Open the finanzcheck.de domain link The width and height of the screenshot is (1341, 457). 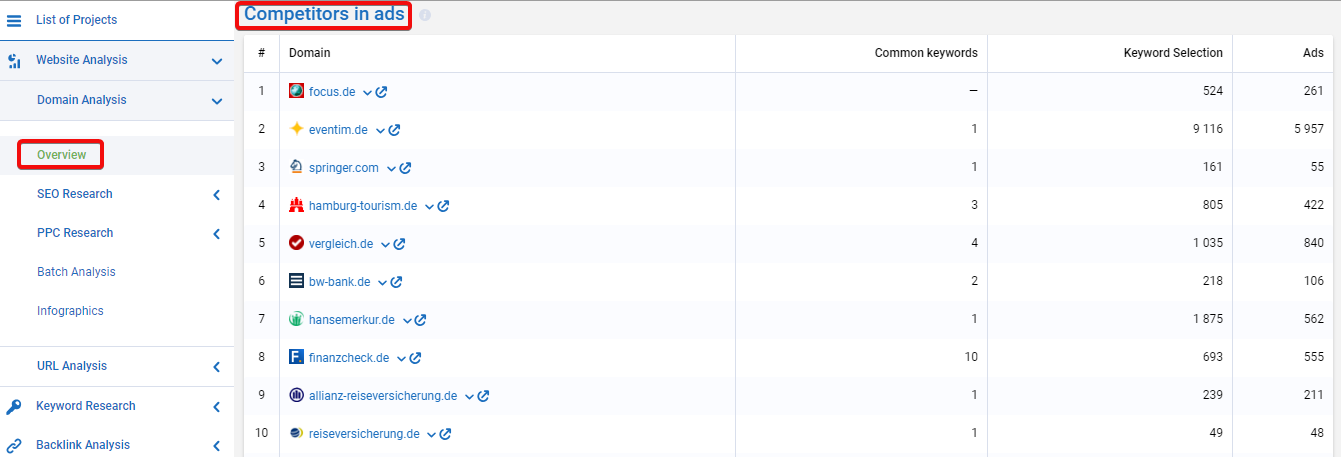click(x=349, y=358)
